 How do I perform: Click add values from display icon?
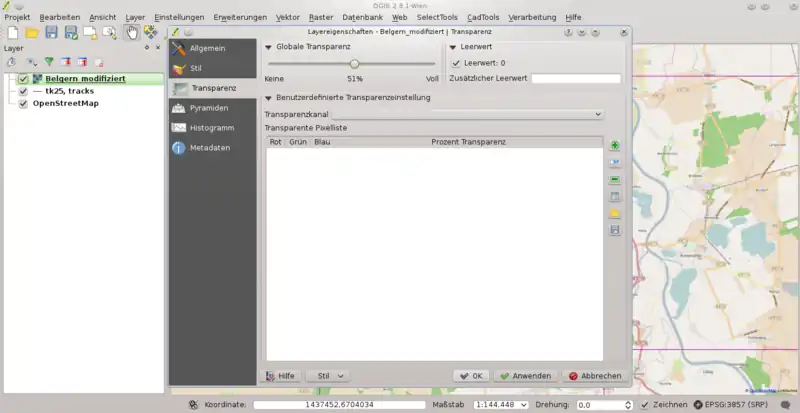[x=615, y=162]
